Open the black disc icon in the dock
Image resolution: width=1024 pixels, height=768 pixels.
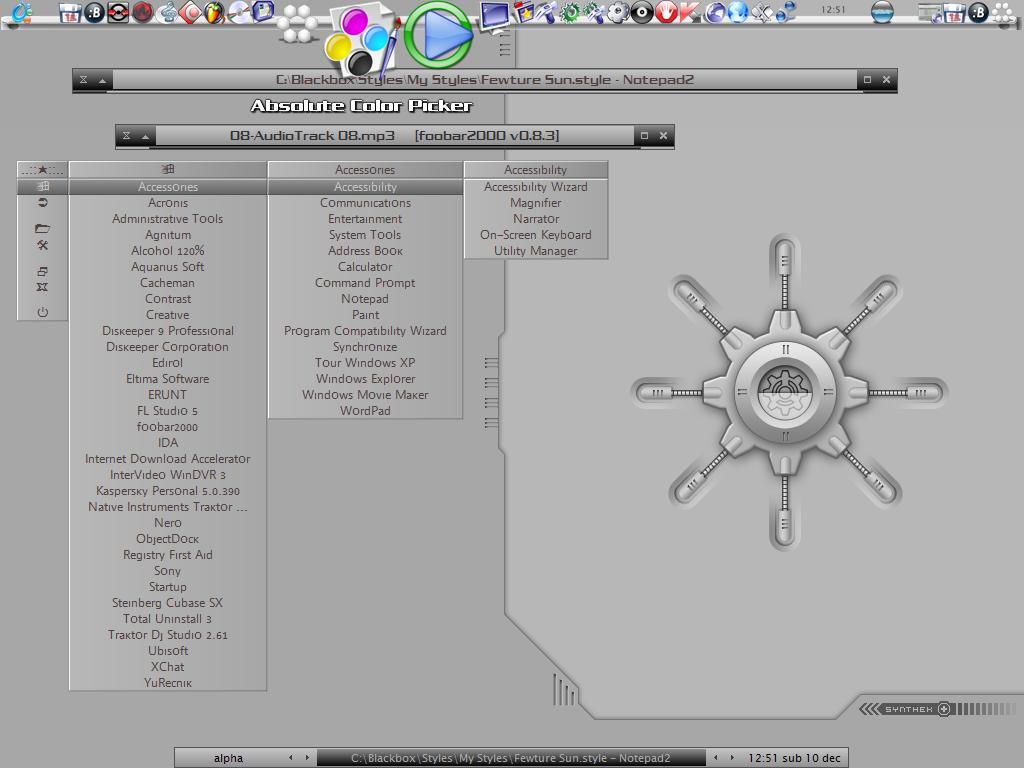coord(642,12)
